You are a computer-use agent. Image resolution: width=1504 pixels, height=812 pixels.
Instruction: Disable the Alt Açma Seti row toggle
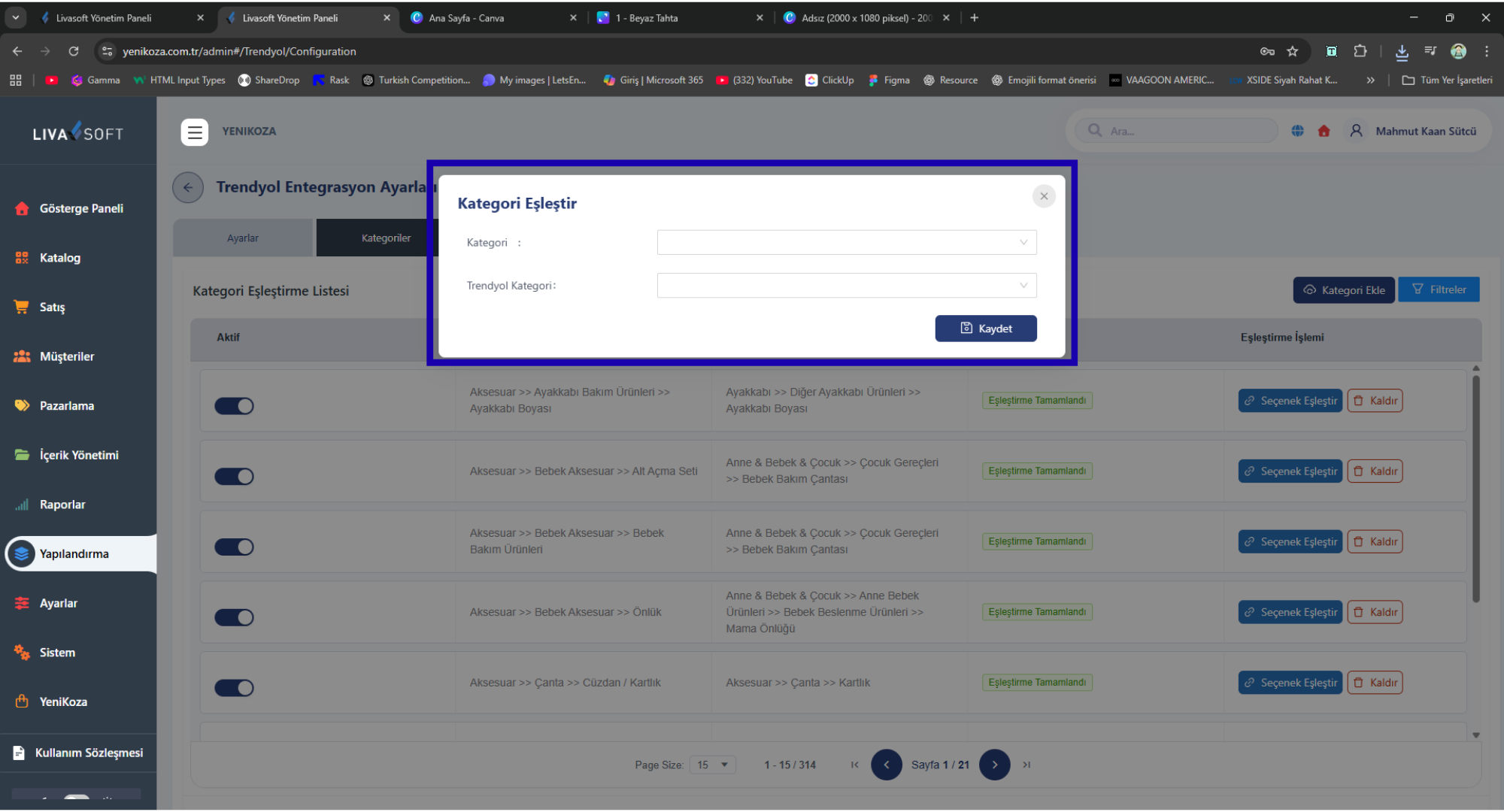[x=234, y=477]
